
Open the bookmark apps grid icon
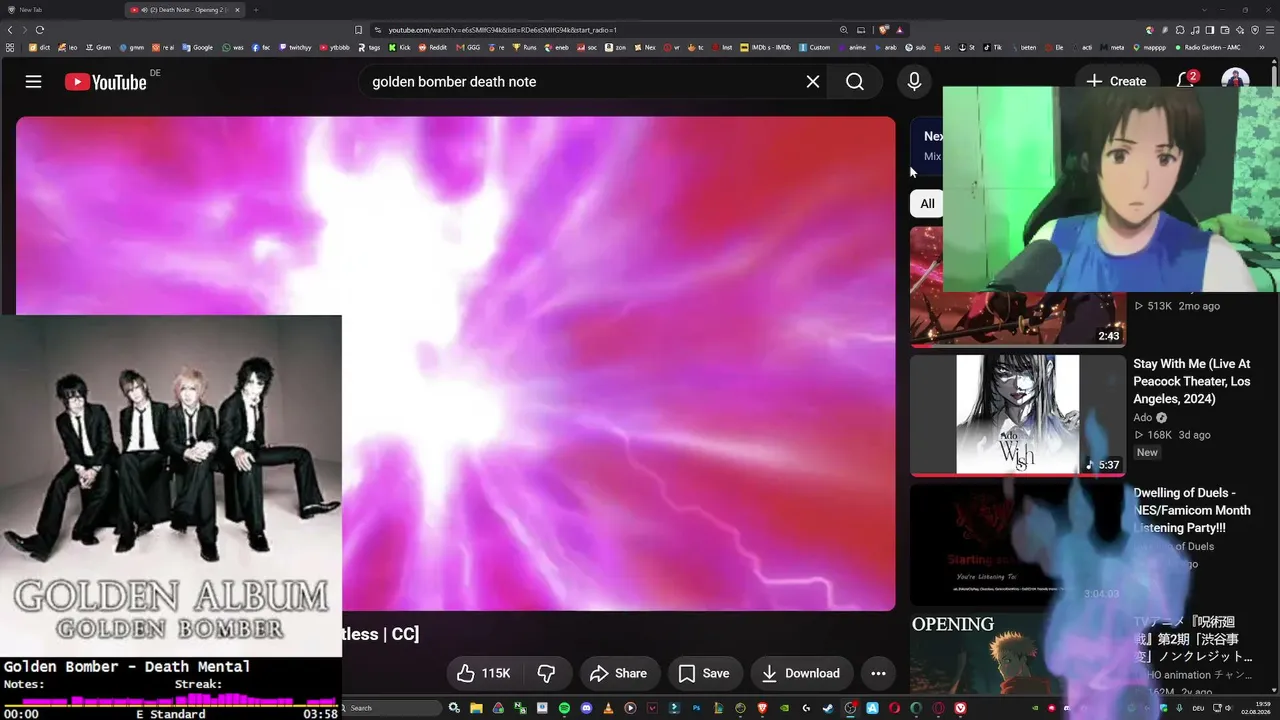point(10,47)
